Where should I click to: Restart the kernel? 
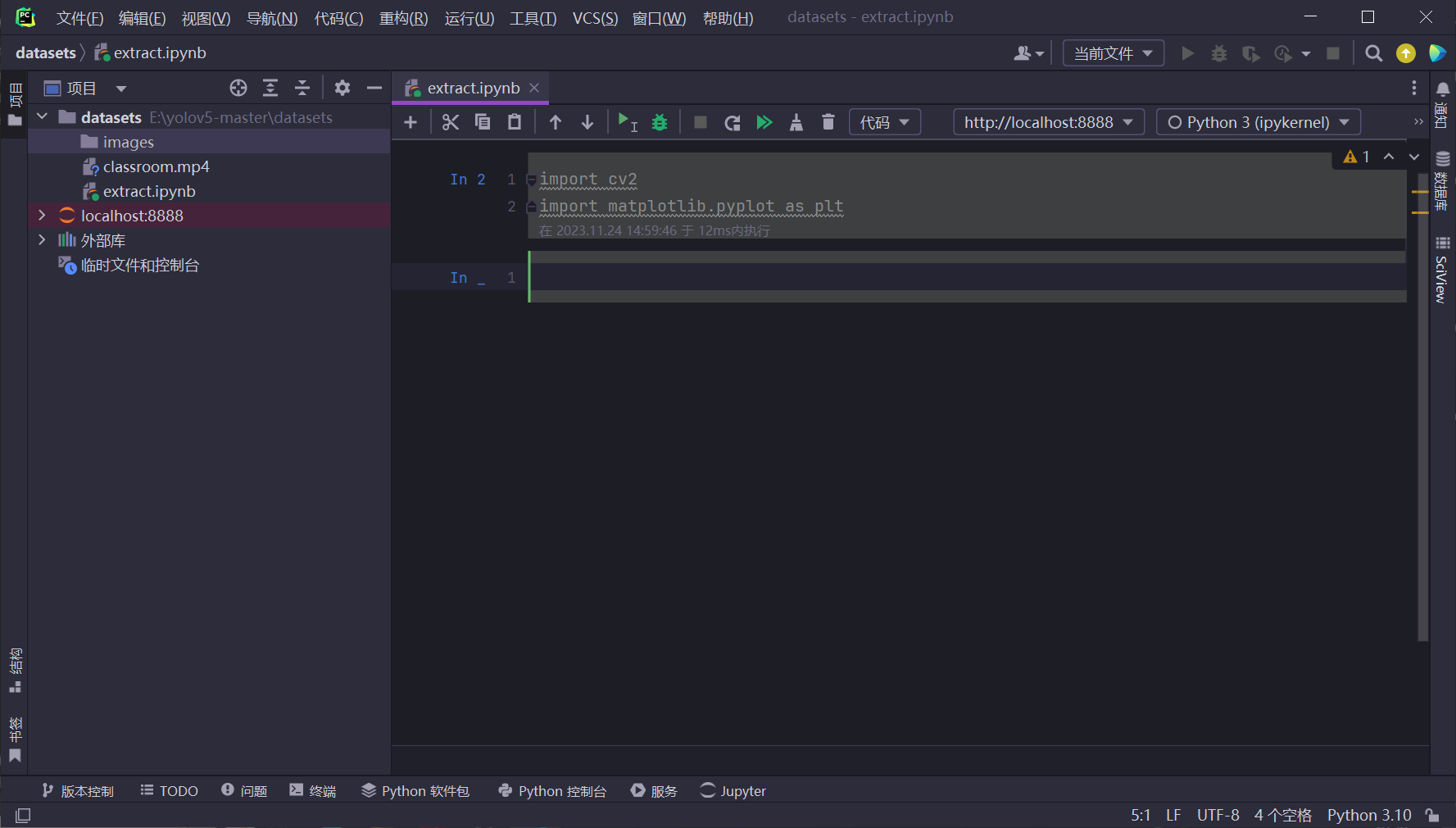point(733,122)
